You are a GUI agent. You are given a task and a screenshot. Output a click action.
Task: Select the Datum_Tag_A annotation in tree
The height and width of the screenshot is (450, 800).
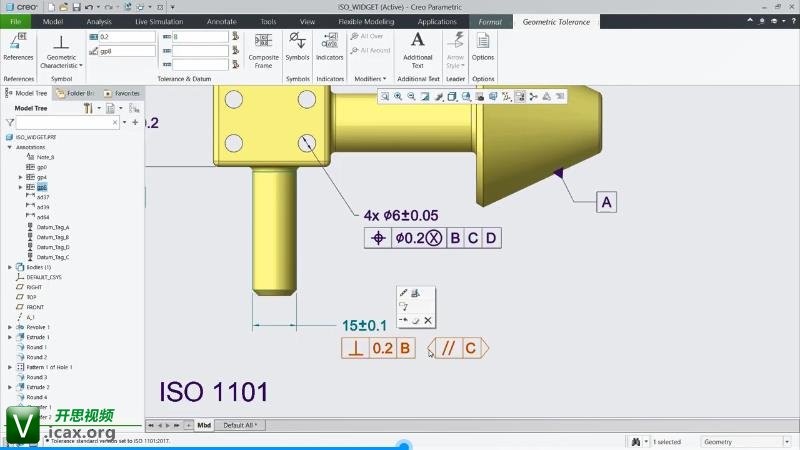[53, 227]
